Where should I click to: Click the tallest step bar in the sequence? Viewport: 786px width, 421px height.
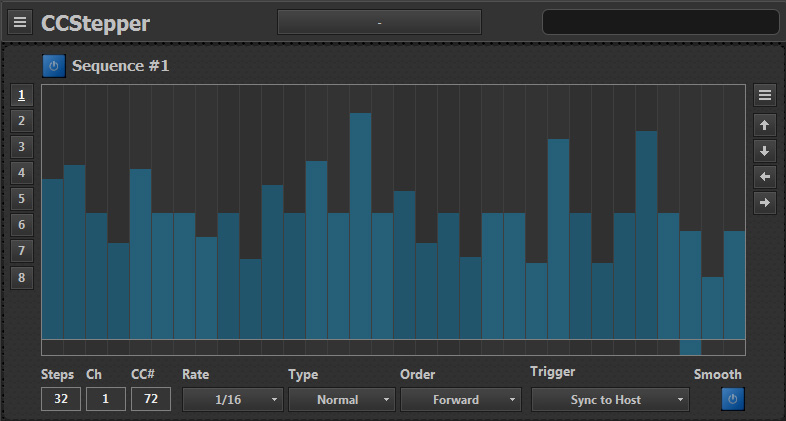click(x=360, y=226)
